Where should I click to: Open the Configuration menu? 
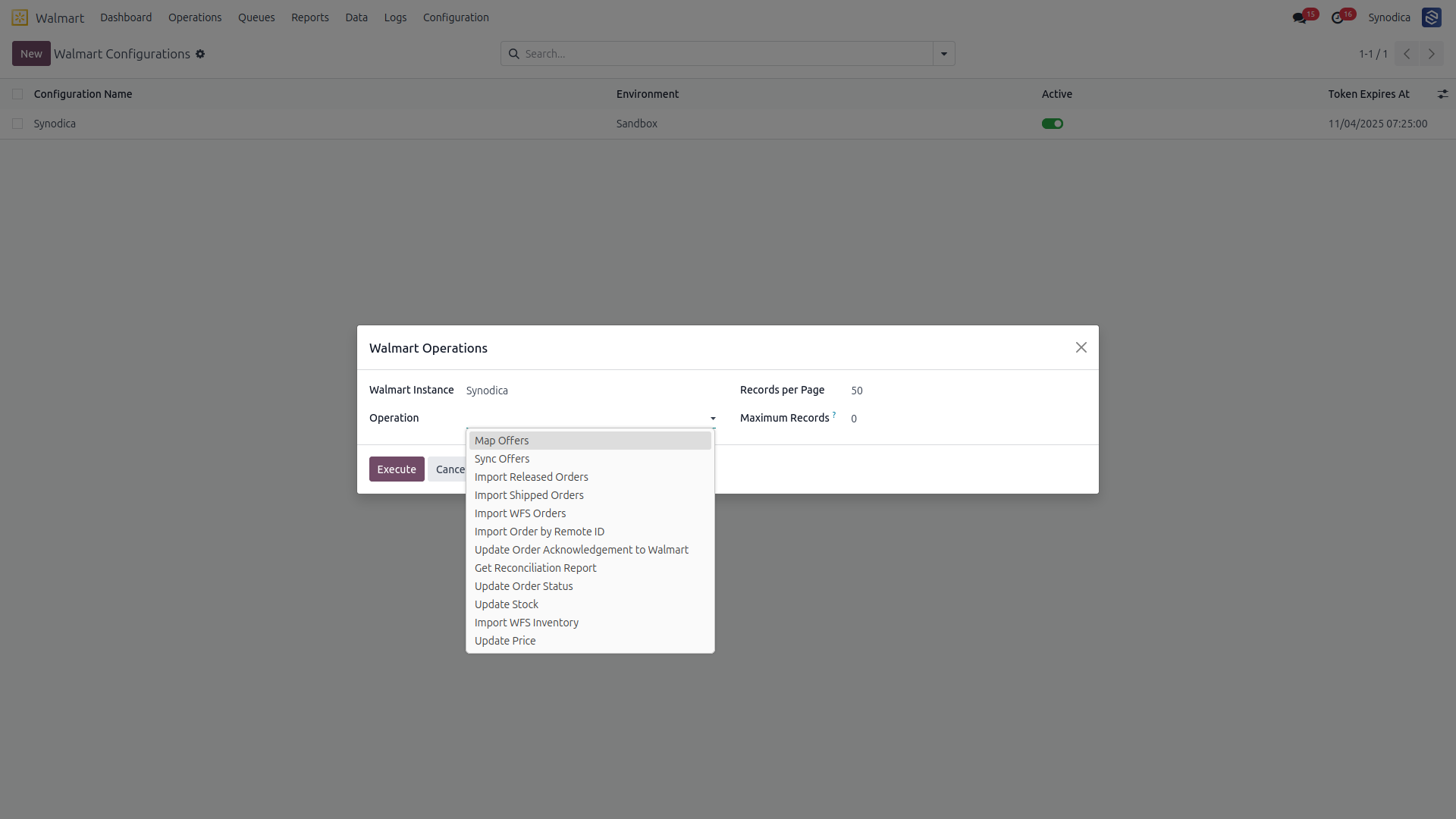tap(456, 17)
